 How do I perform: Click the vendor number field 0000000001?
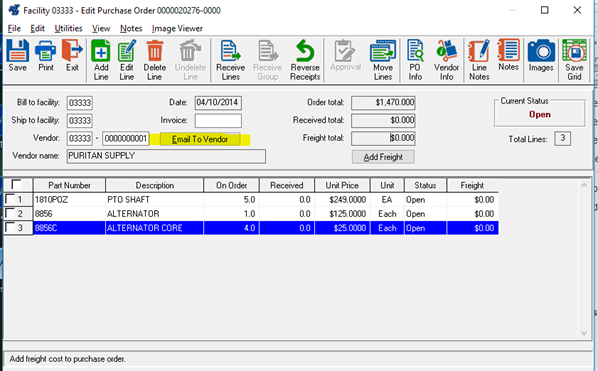tap(125, 138)
